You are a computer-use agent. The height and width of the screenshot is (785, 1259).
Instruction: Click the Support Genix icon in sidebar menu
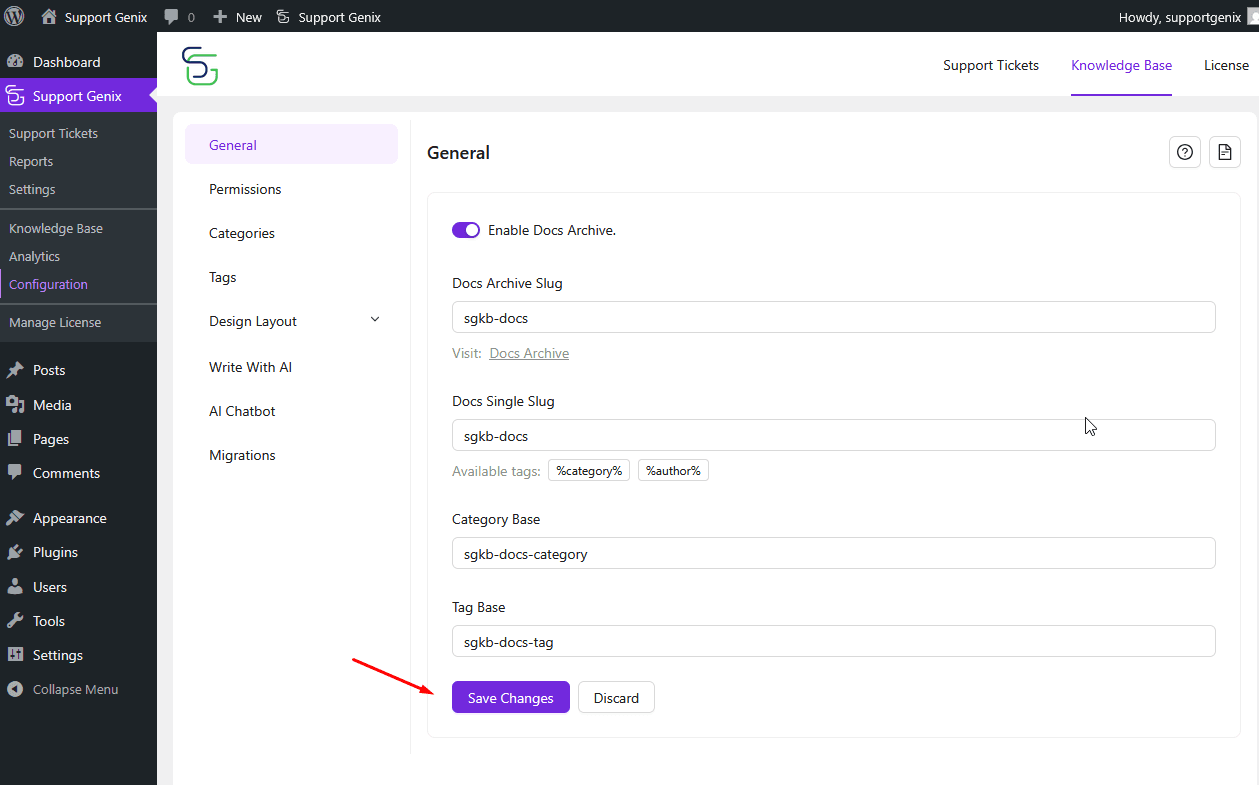tap(15, 96)
